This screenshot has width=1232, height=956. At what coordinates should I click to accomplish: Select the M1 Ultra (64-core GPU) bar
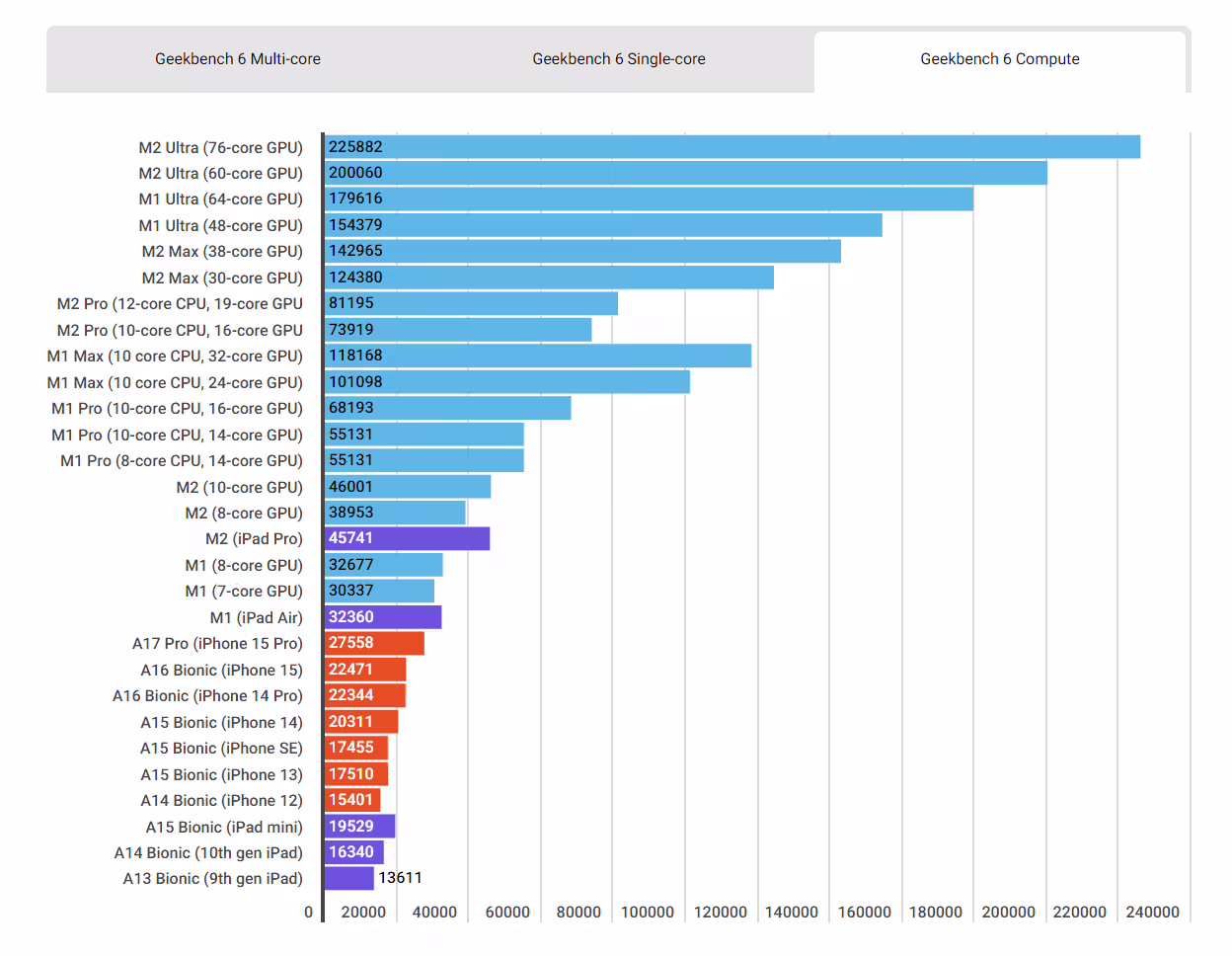tap(649, 199)
